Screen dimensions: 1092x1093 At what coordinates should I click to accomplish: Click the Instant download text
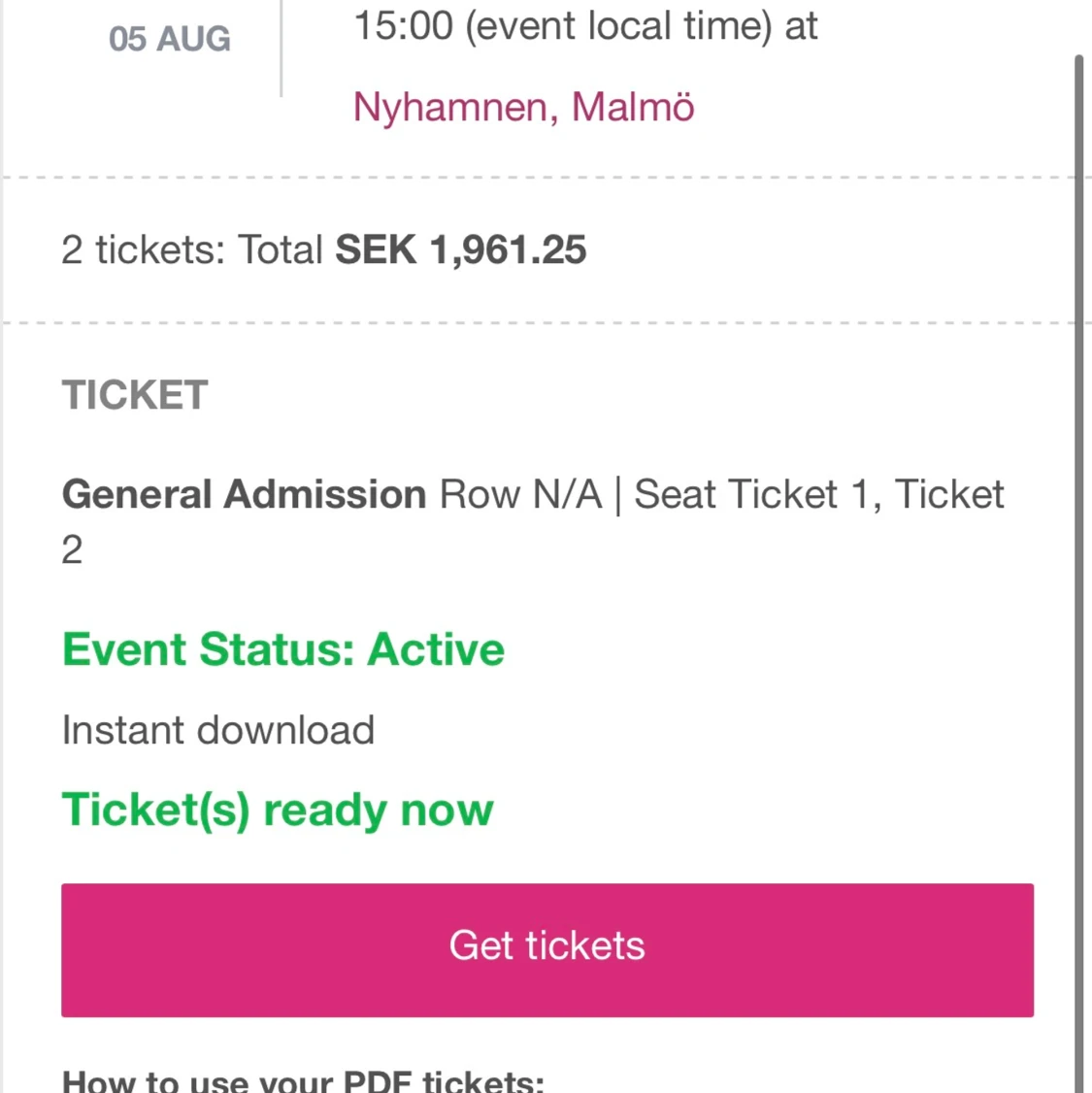pyautogui.click(x=217, y=730)
